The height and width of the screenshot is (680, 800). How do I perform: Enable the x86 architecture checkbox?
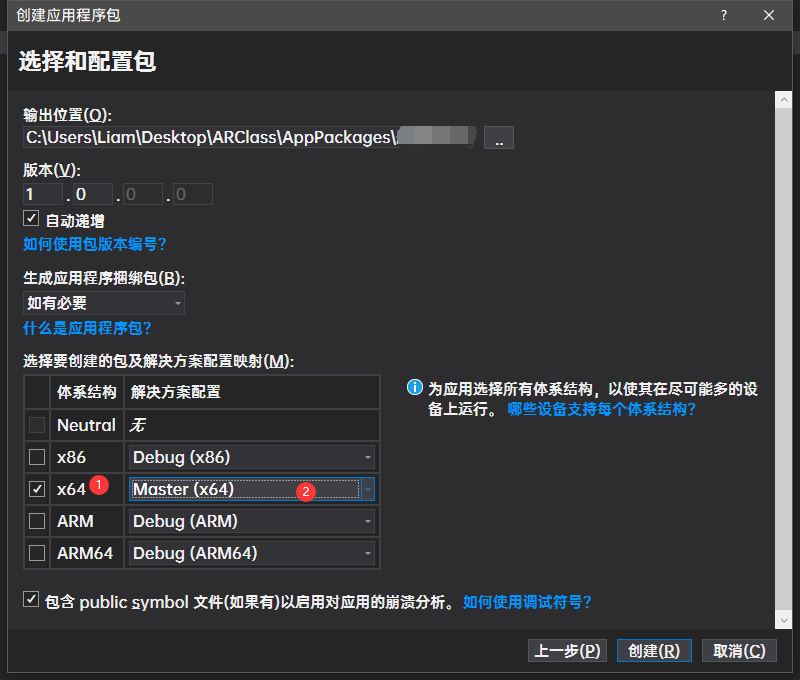36,457
